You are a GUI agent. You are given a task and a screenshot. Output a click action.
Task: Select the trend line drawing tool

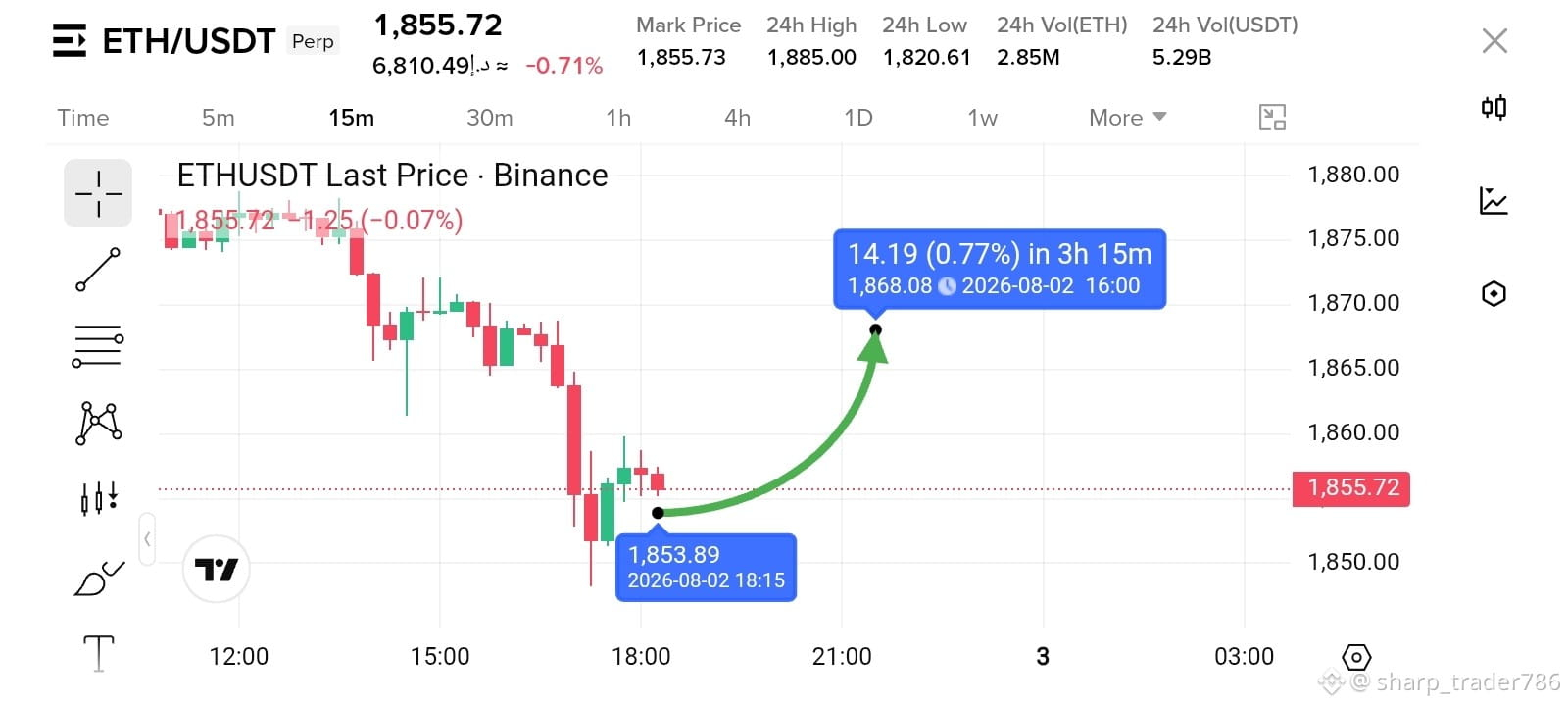pos(98,270)
